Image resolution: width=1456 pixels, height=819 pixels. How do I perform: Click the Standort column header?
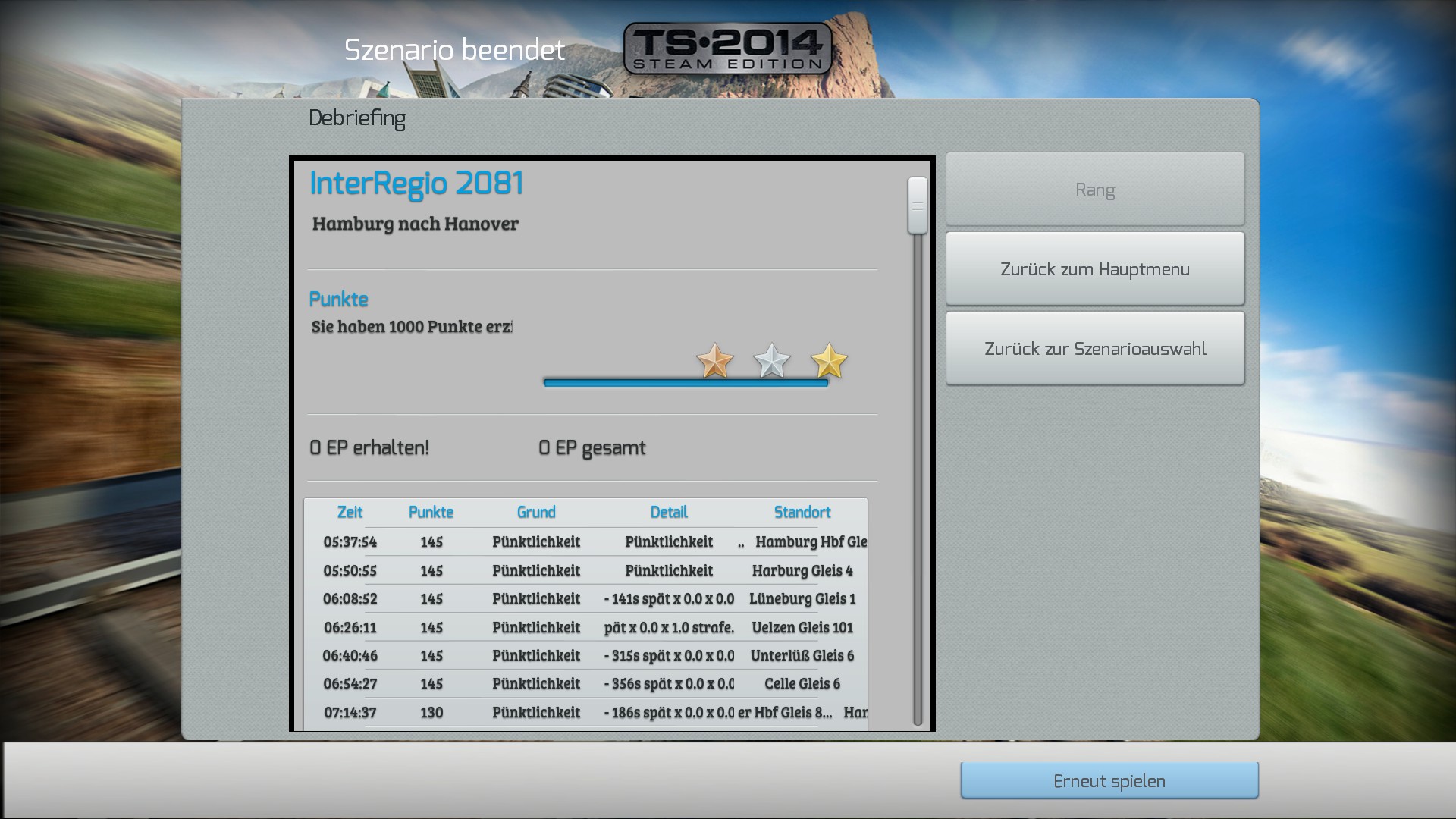(802, 513)
